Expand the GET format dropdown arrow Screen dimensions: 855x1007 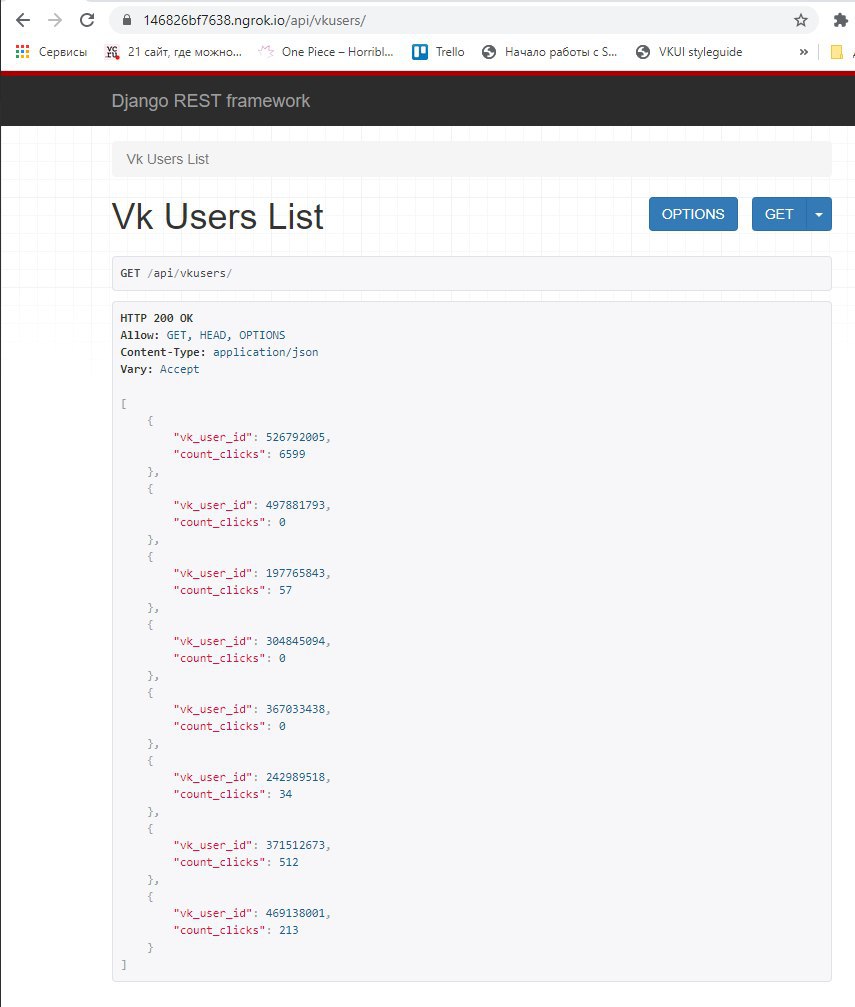pyautogui.click(x=819, y=214)
